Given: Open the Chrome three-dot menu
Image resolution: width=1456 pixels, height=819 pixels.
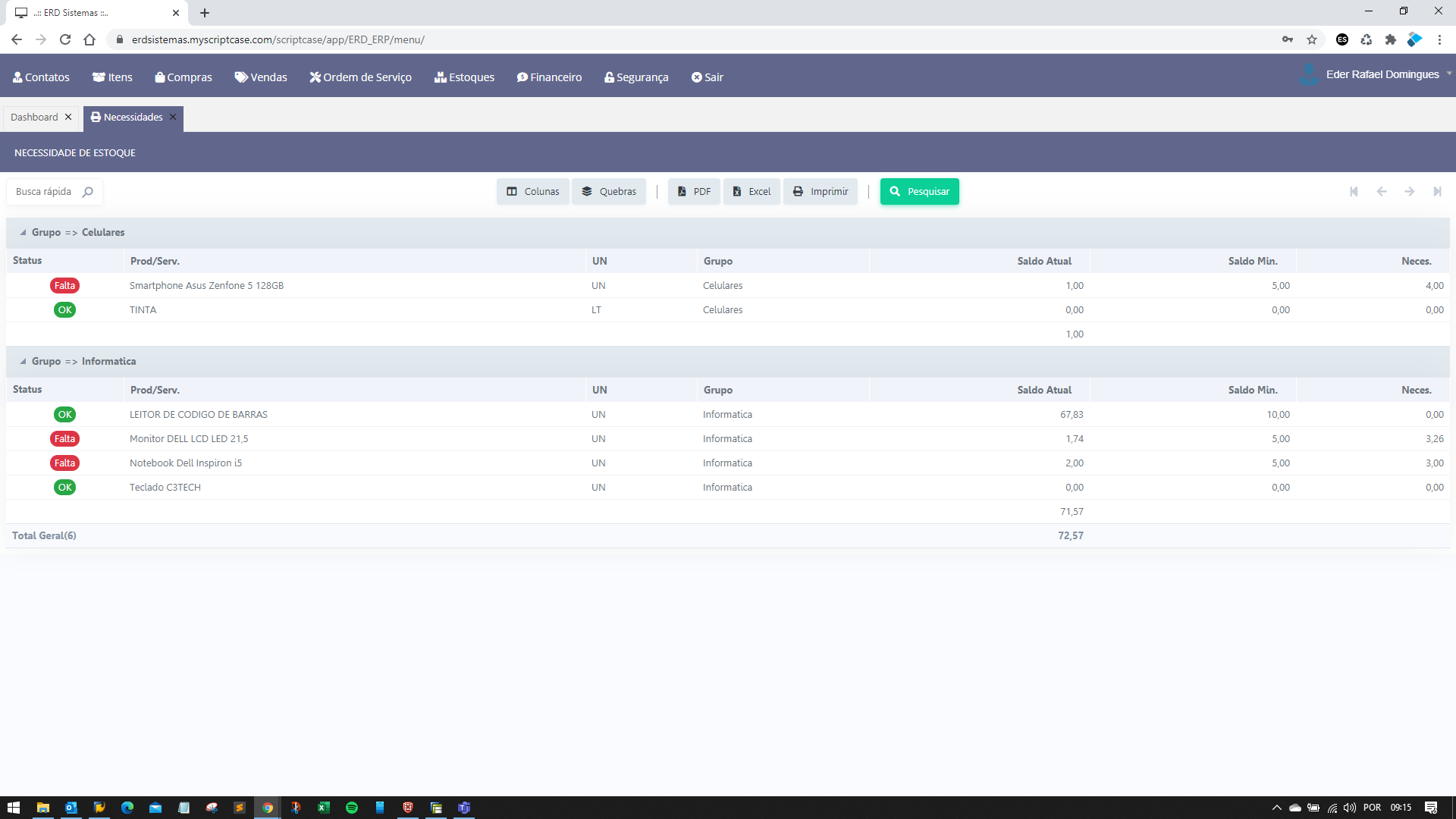Looking at the screenshot, I should (x=1439, y=39).
